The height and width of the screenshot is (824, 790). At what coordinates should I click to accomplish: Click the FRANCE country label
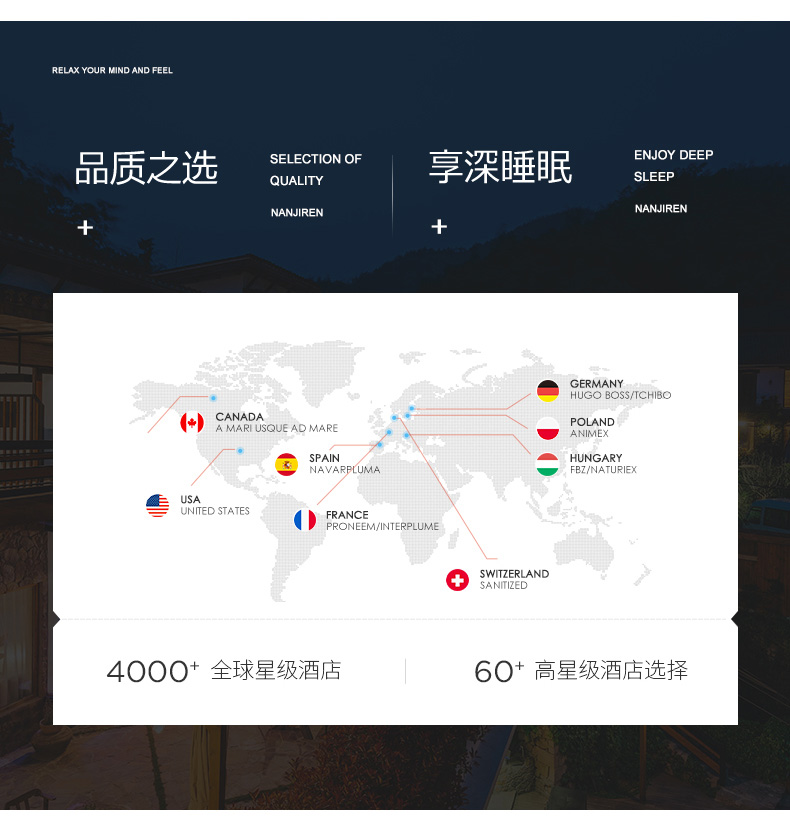[x=347, y=515]
